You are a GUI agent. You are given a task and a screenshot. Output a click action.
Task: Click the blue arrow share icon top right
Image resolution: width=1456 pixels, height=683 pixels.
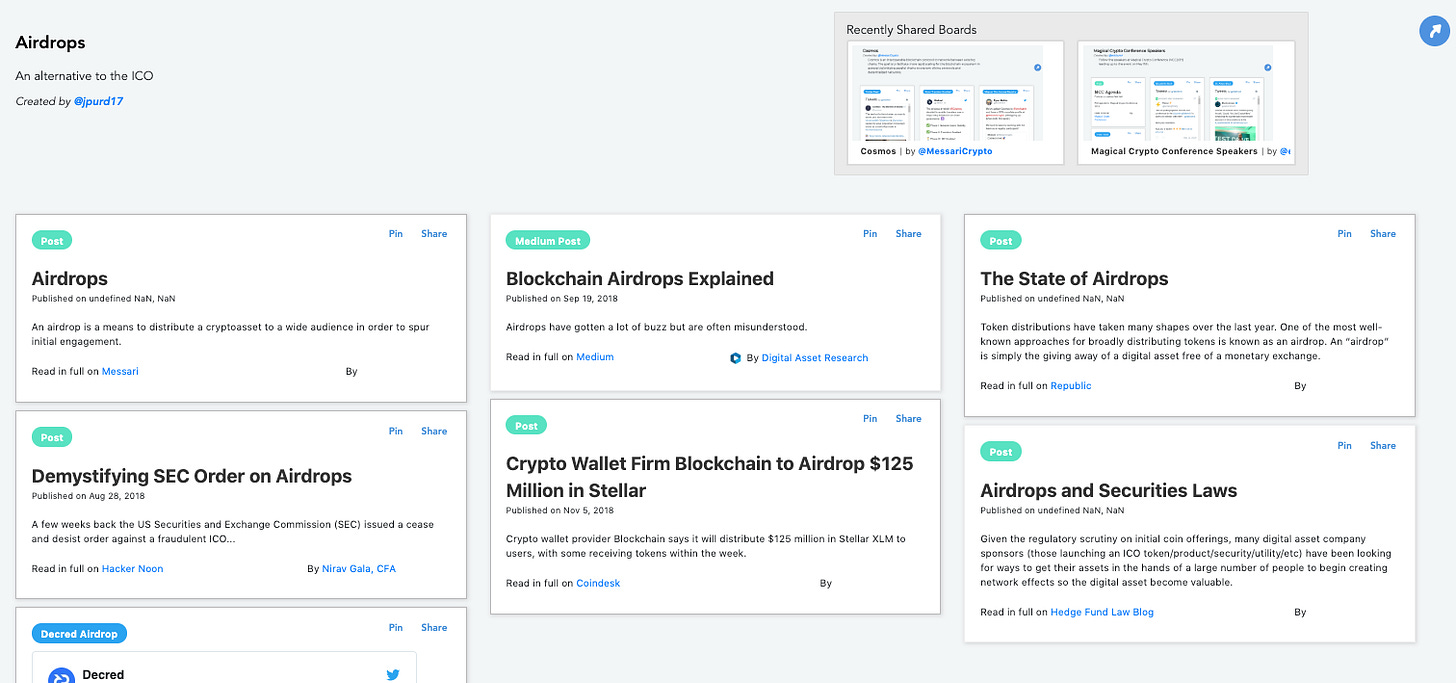click(x=1435, y=31)
